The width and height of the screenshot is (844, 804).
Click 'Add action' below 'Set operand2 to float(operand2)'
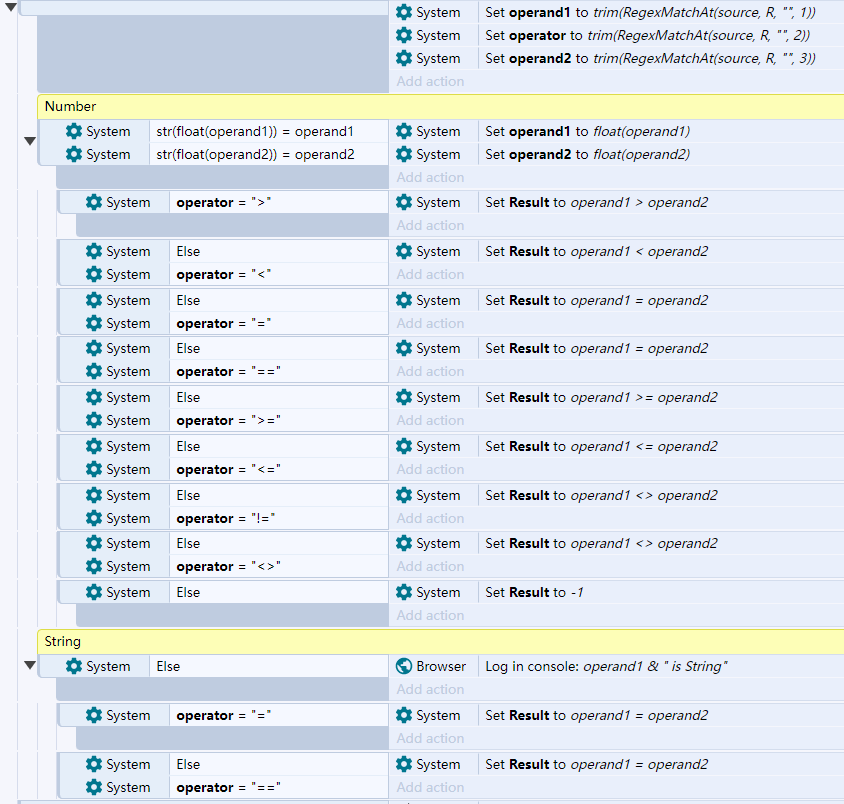coord(430,177)
